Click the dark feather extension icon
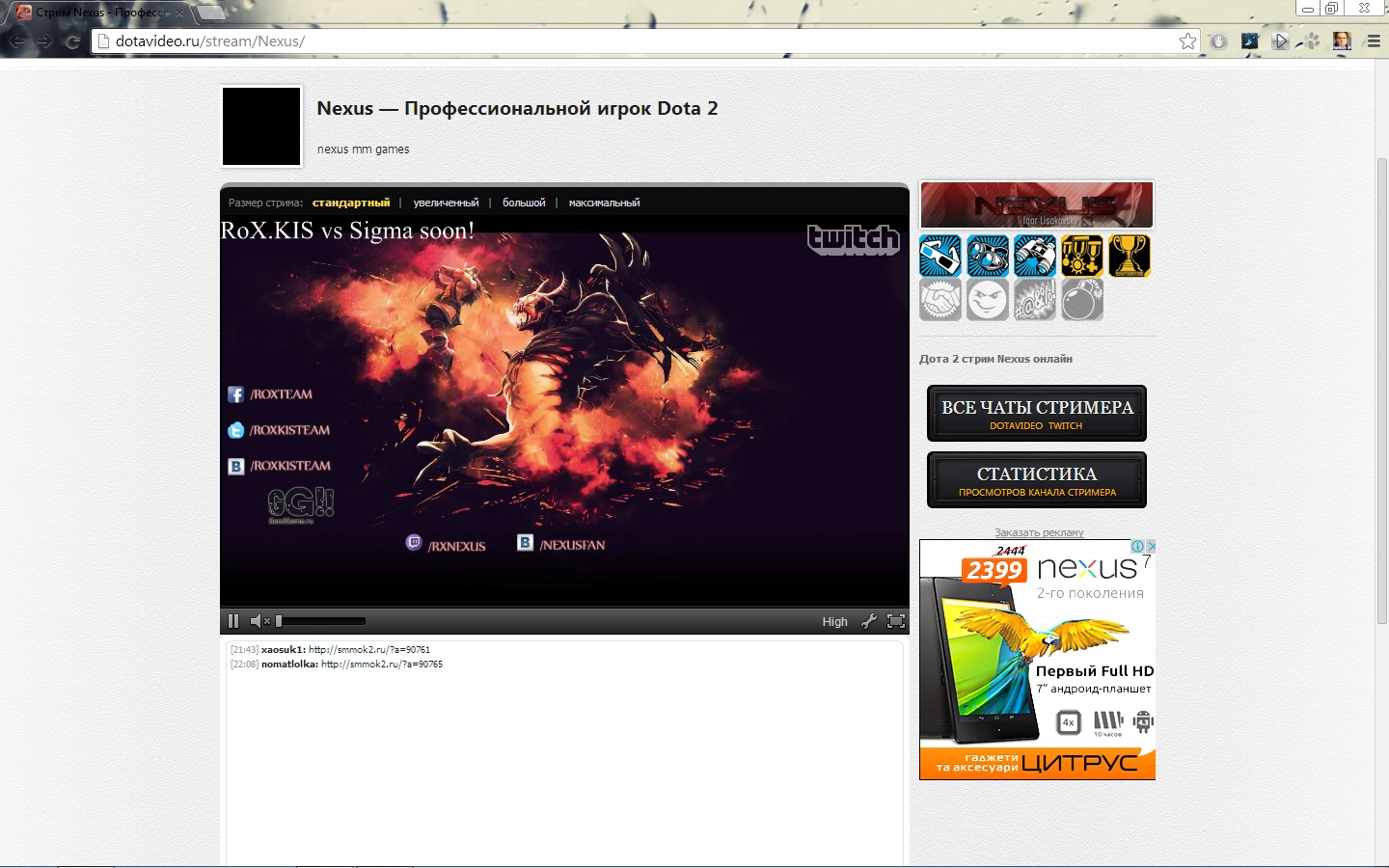 tap(1250, 41)
